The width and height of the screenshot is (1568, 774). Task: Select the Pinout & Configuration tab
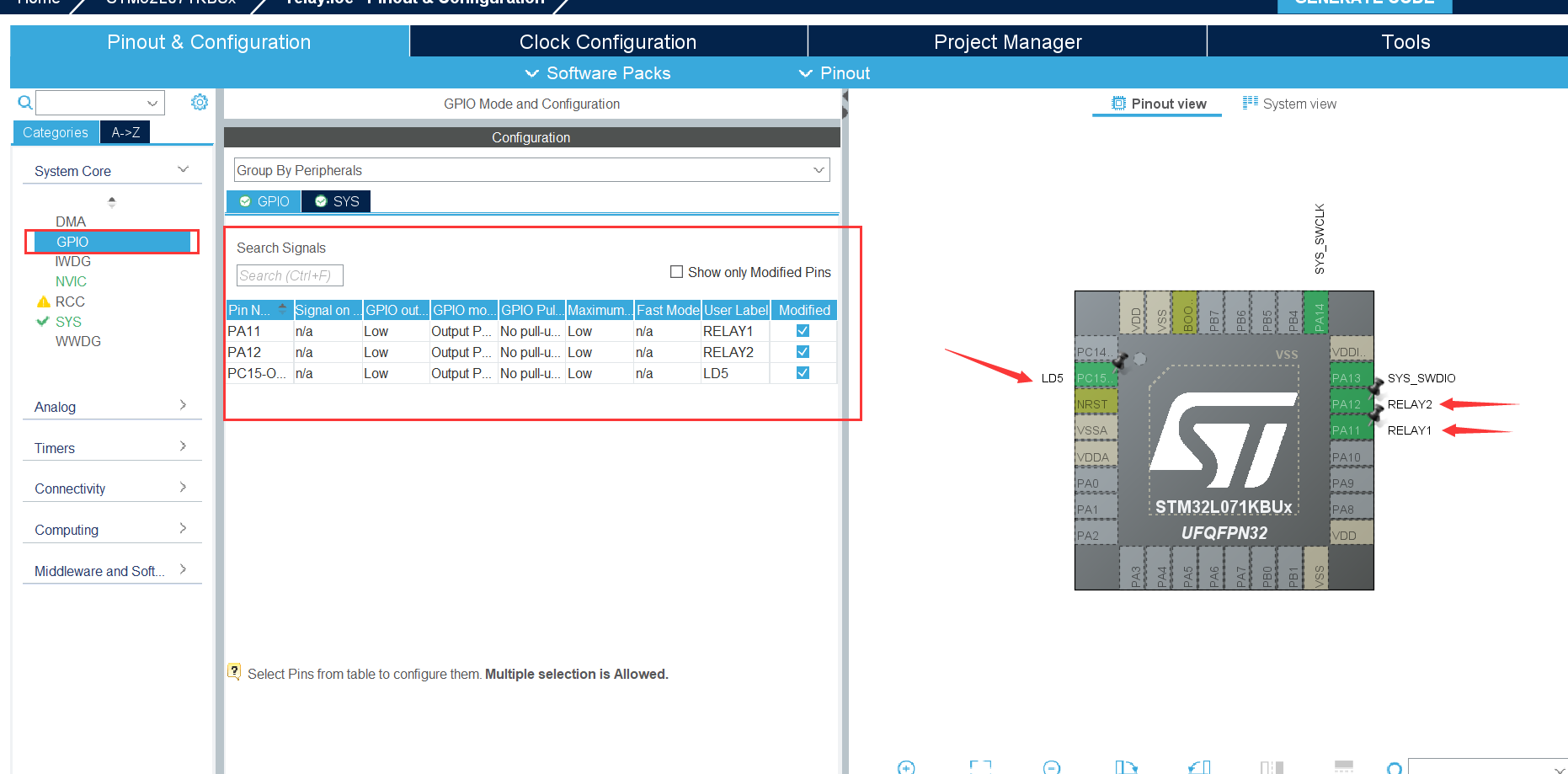coord(209,42)
